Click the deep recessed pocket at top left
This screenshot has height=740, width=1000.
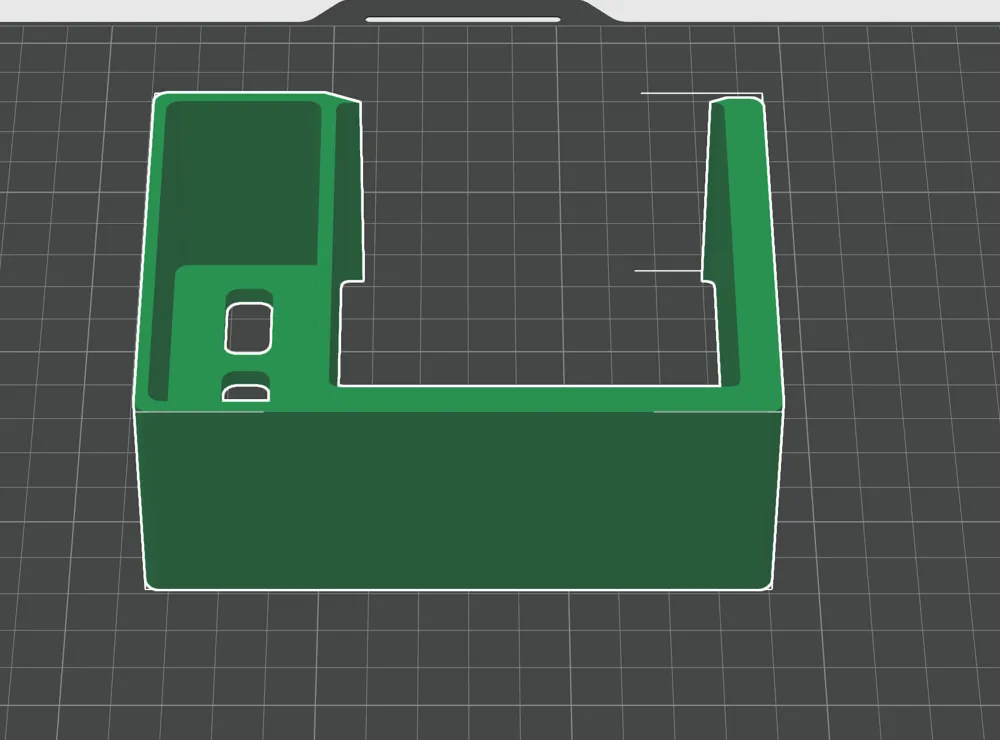244,182
